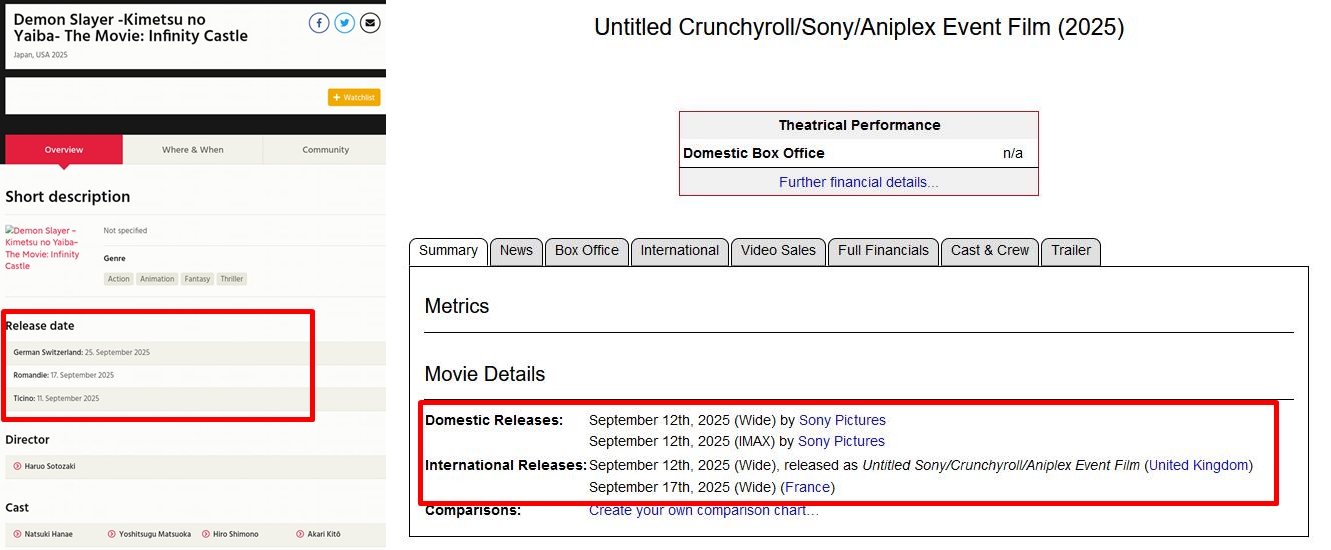Switch to the Where & When tab
Viewport: 1331px width, 550px height.
click(x=193, y=150)
